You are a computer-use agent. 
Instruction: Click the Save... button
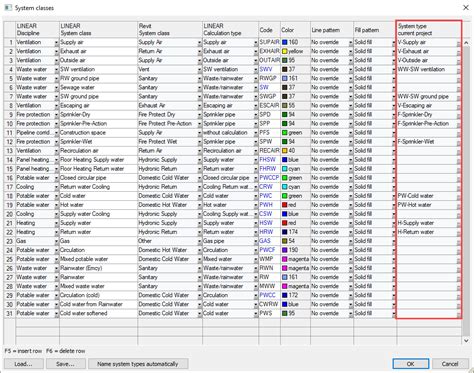tap(66, 364)
